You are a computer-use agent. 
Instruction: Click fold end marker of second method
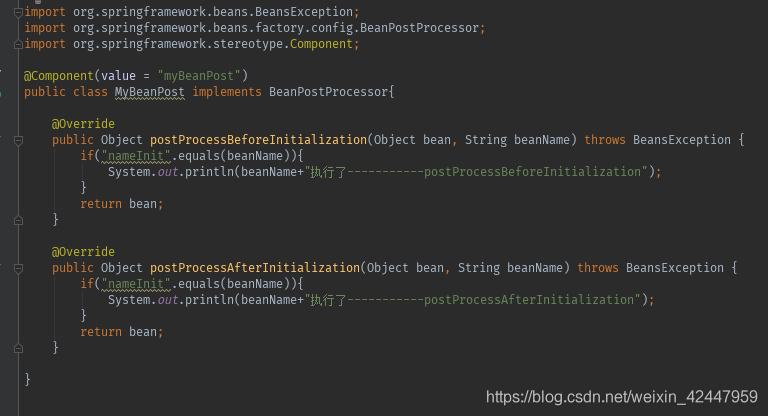[19, 347]
